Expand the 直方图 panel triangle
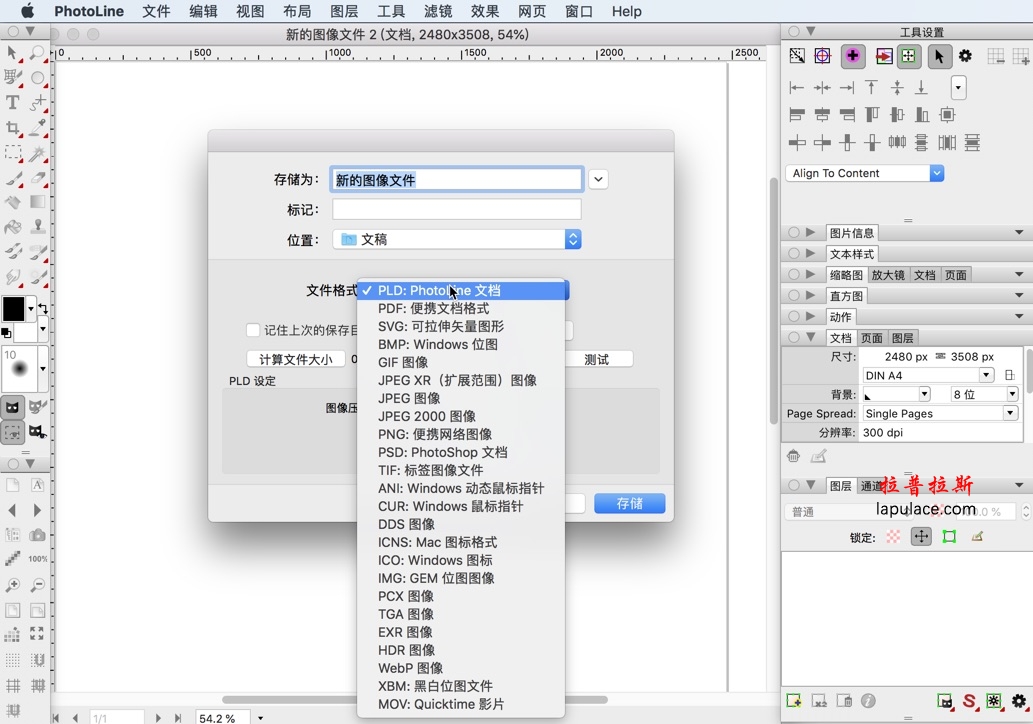 coord(811,295)
